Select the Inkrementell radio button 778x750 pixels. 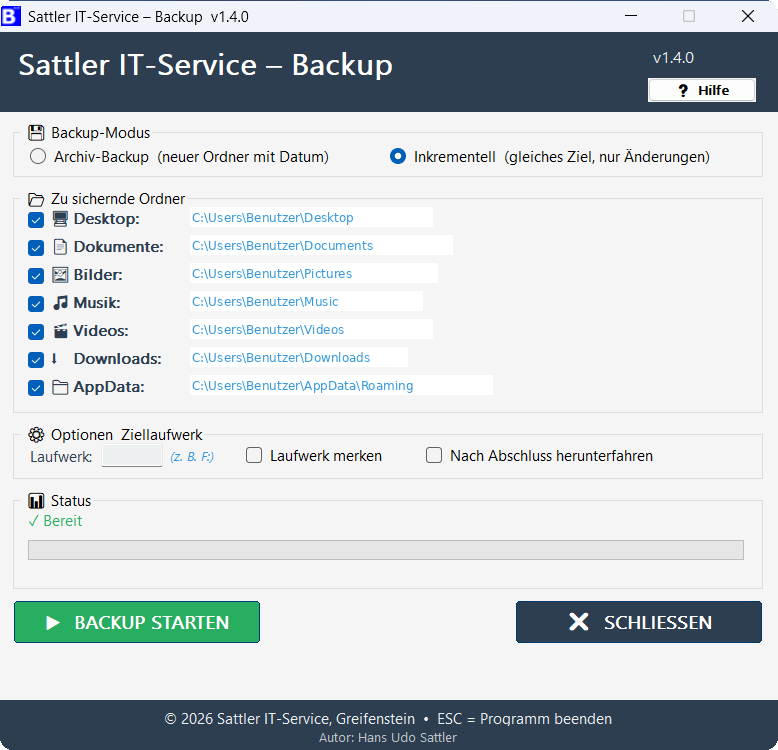point(398,157)
